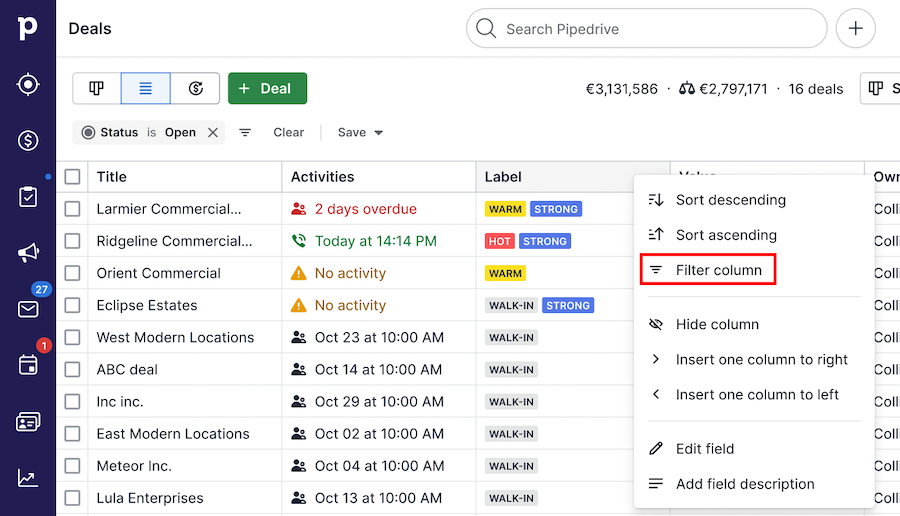Select all deals with header checkbox

tap(72, 177)
